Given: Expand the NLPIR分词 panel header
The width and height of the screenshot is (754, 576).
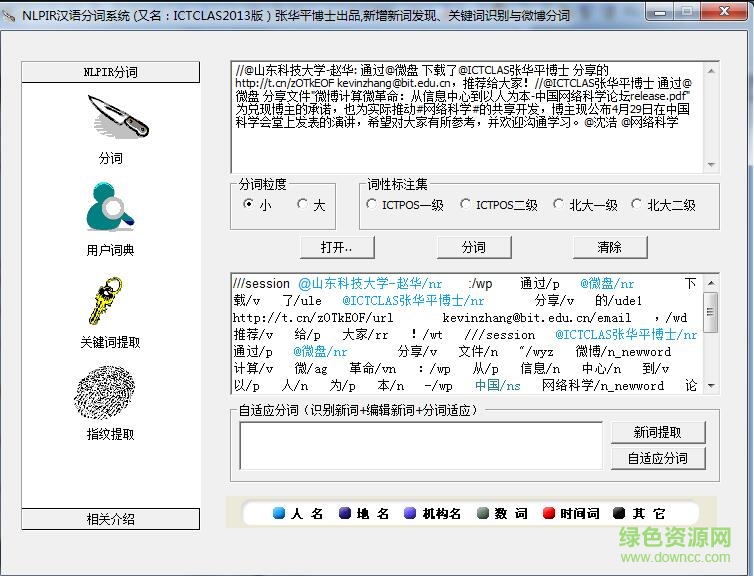Looking at the screenshot, I should pos(110,72).
